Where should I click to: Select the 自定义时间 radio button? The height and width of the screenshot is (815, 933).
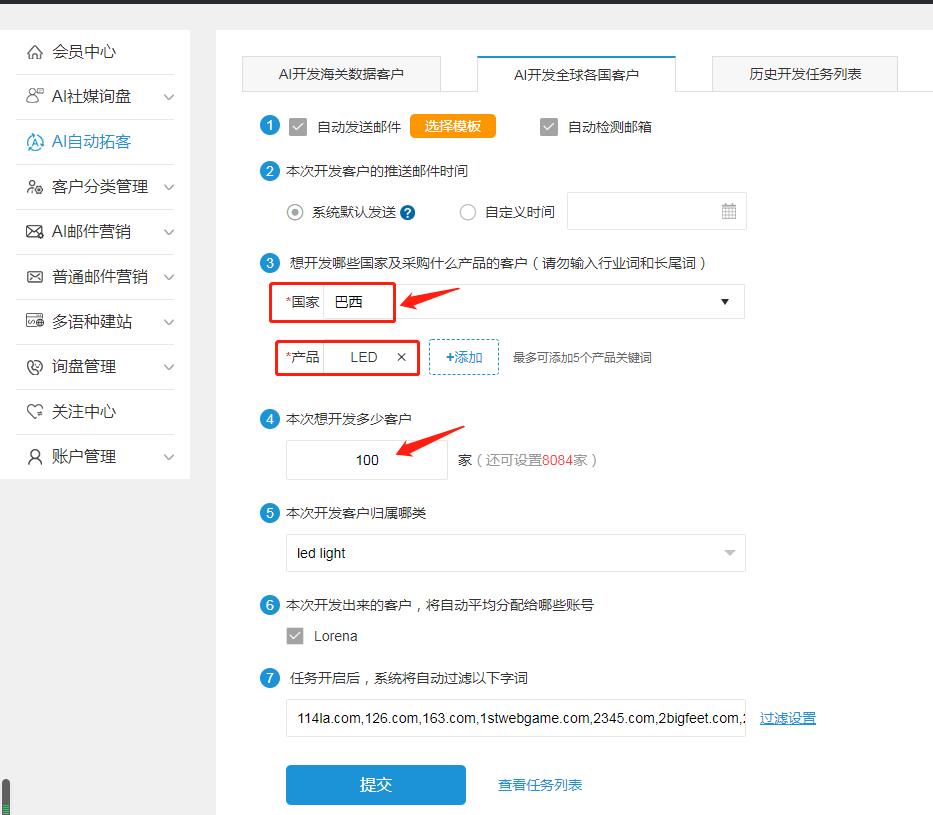click(467, 211)
